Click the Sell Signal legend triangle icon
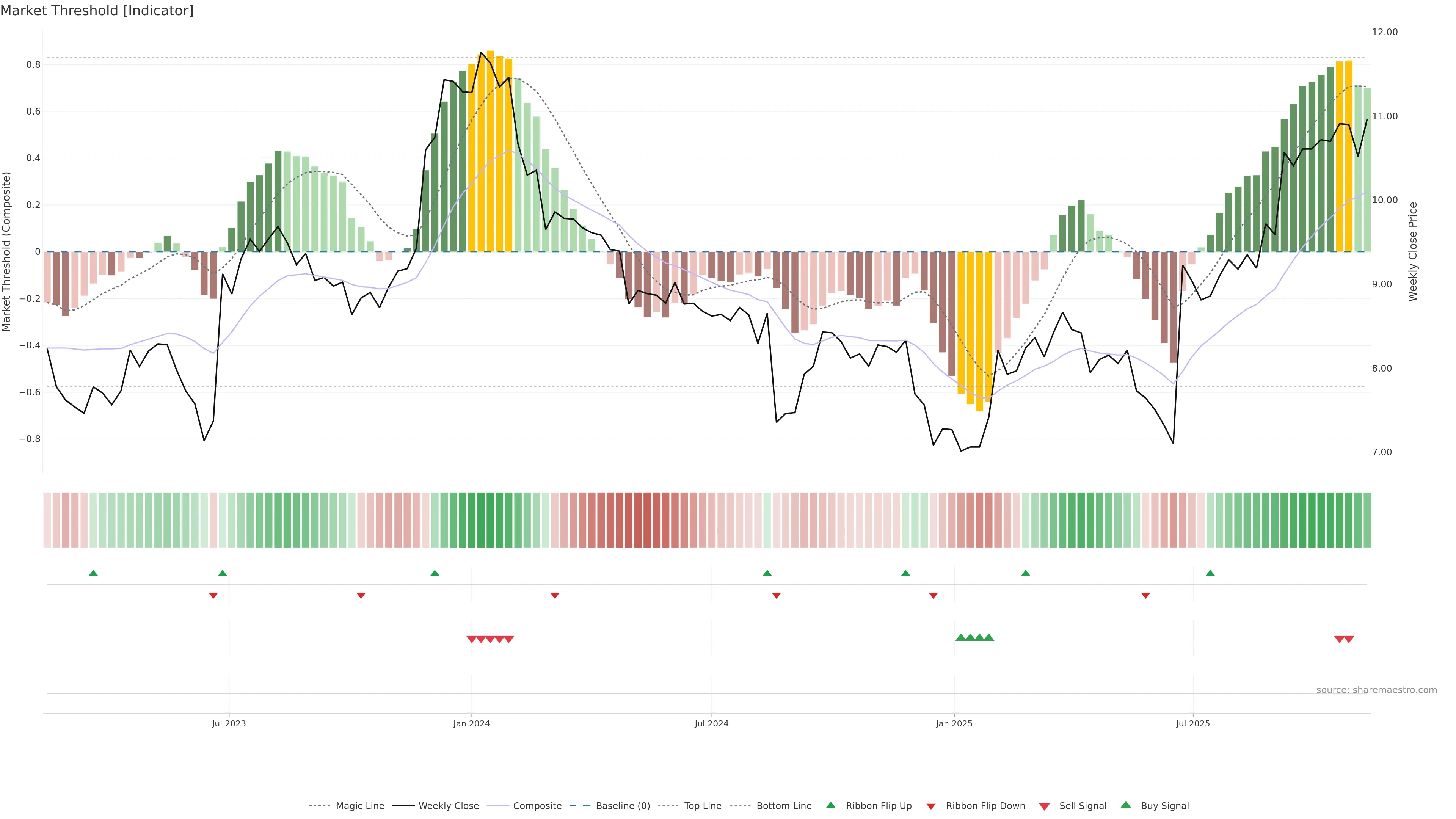The width and height of the screenshot is (1456, 819). point(1045,806)
